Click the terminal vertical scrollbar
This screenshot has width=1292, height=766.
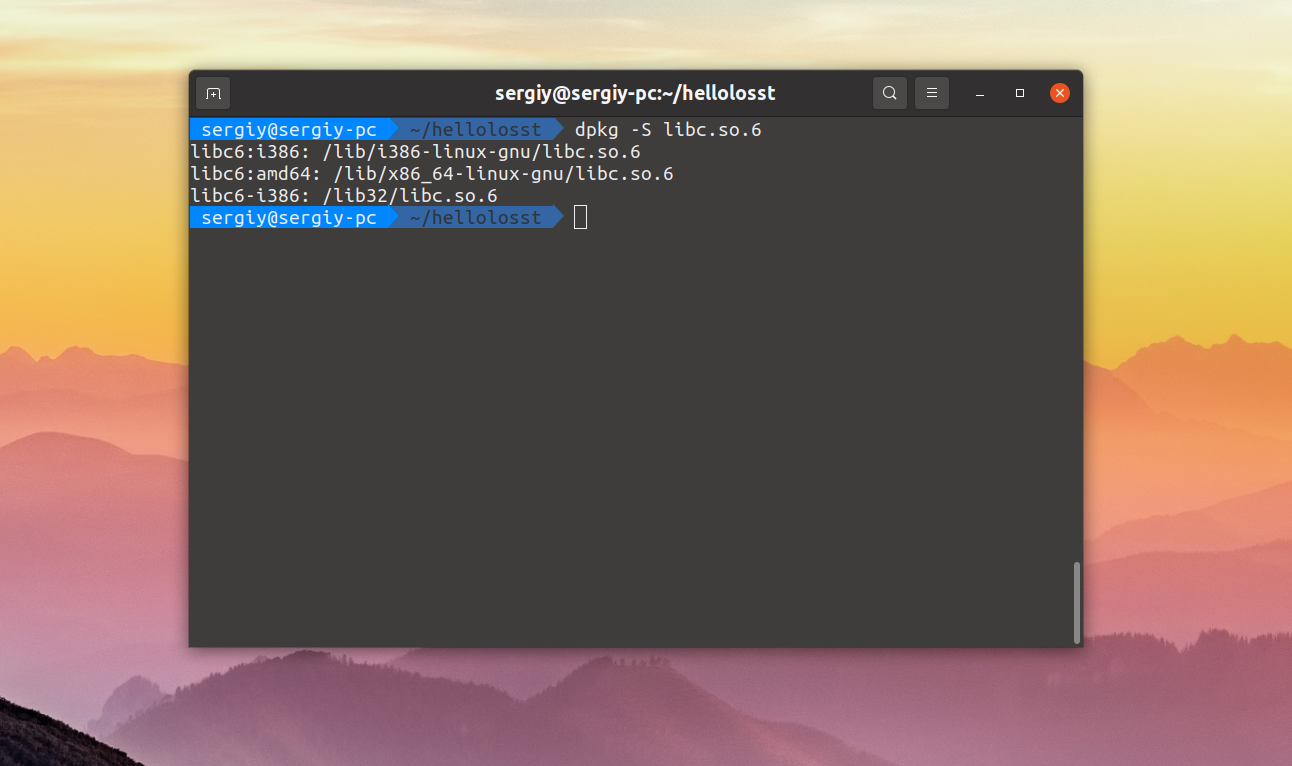coord(1077,602)
